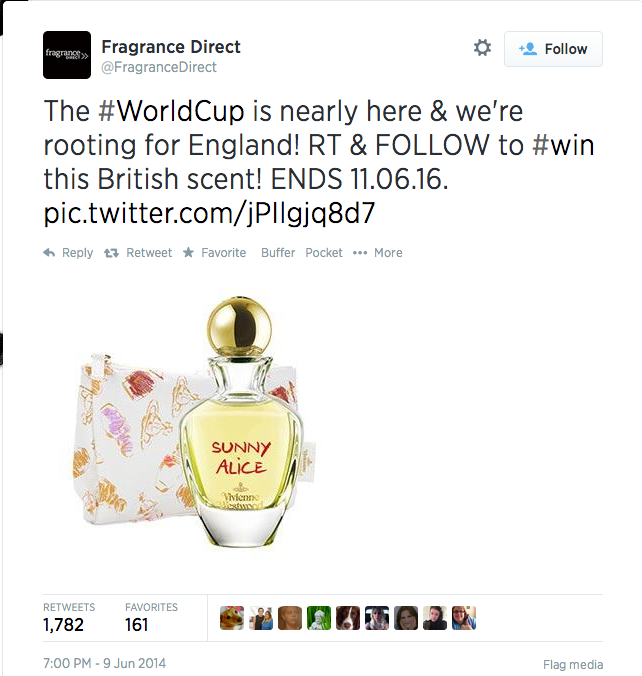Screen dimensions: 642x676
Task: Click the Favorite star icon
Action: click(x=188, y=252)
